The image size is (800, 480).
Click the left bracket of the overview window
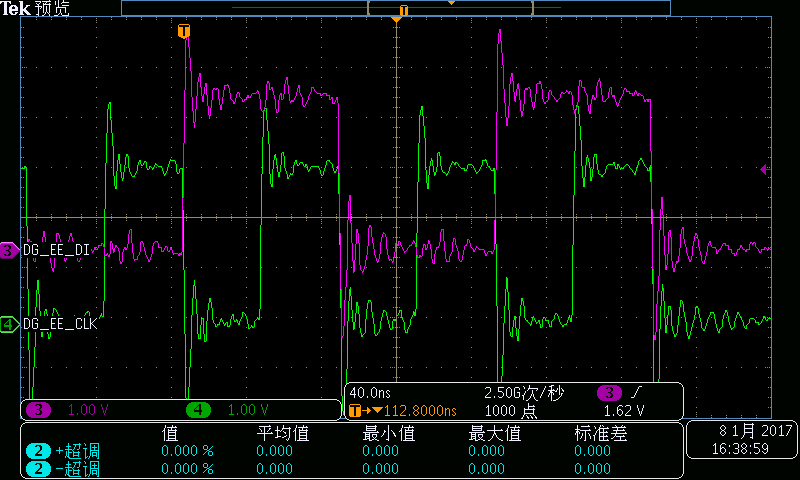tap(368, 8)
